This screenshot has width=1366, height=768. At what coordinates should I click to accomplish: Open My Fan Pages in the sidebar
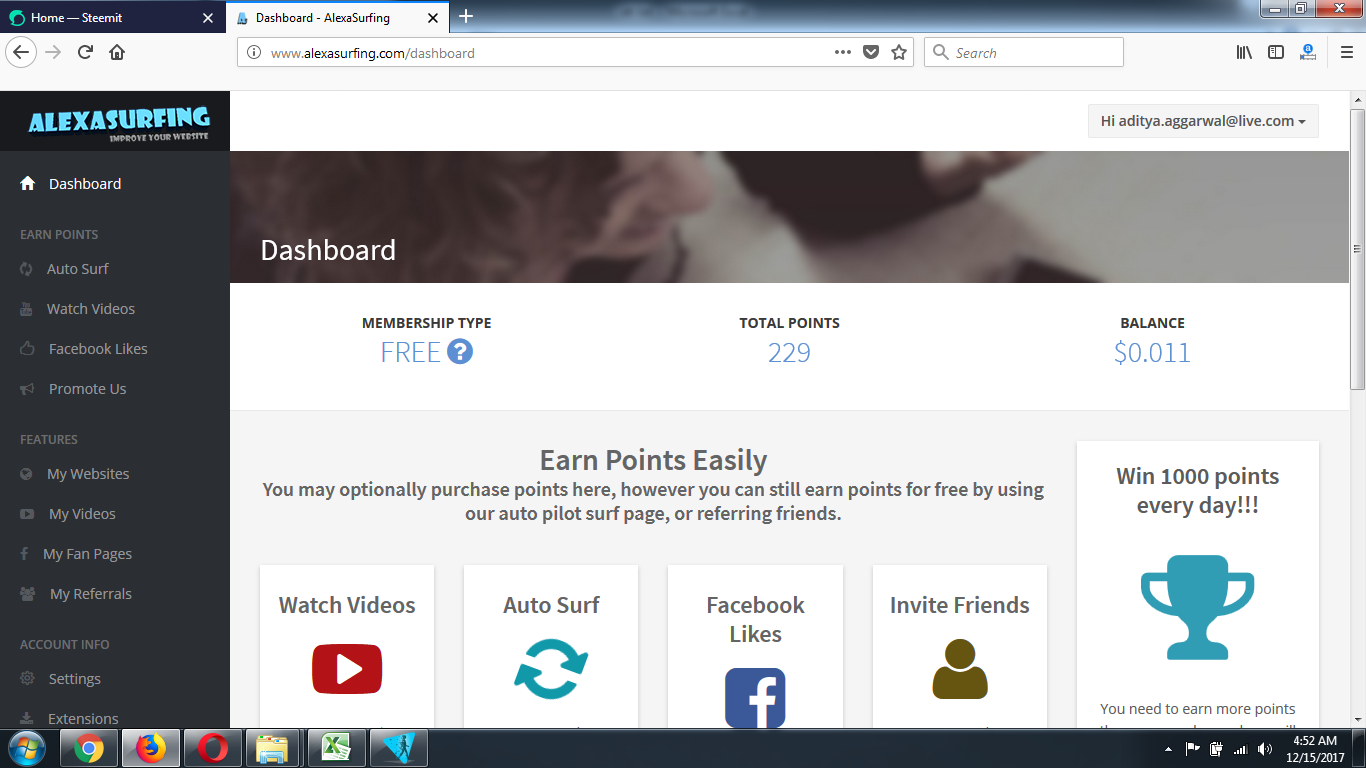click(x=87, y=554)
